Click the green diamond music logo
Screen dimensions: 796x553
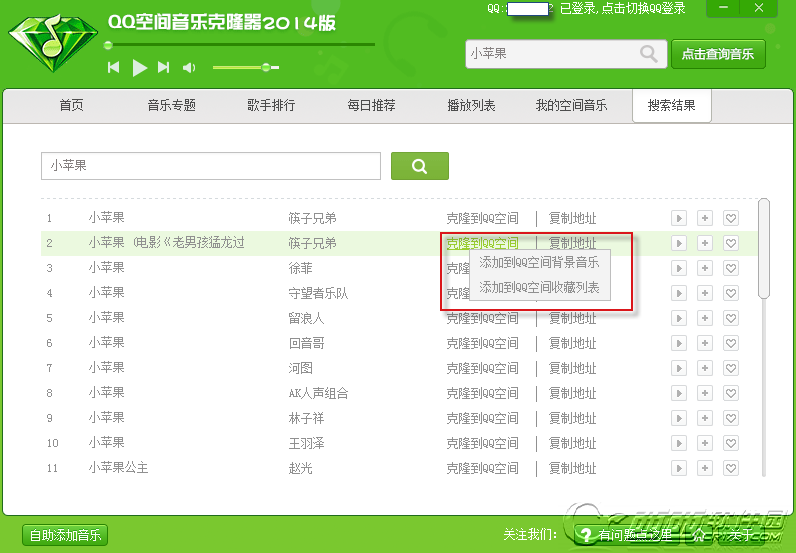[52, 43]
